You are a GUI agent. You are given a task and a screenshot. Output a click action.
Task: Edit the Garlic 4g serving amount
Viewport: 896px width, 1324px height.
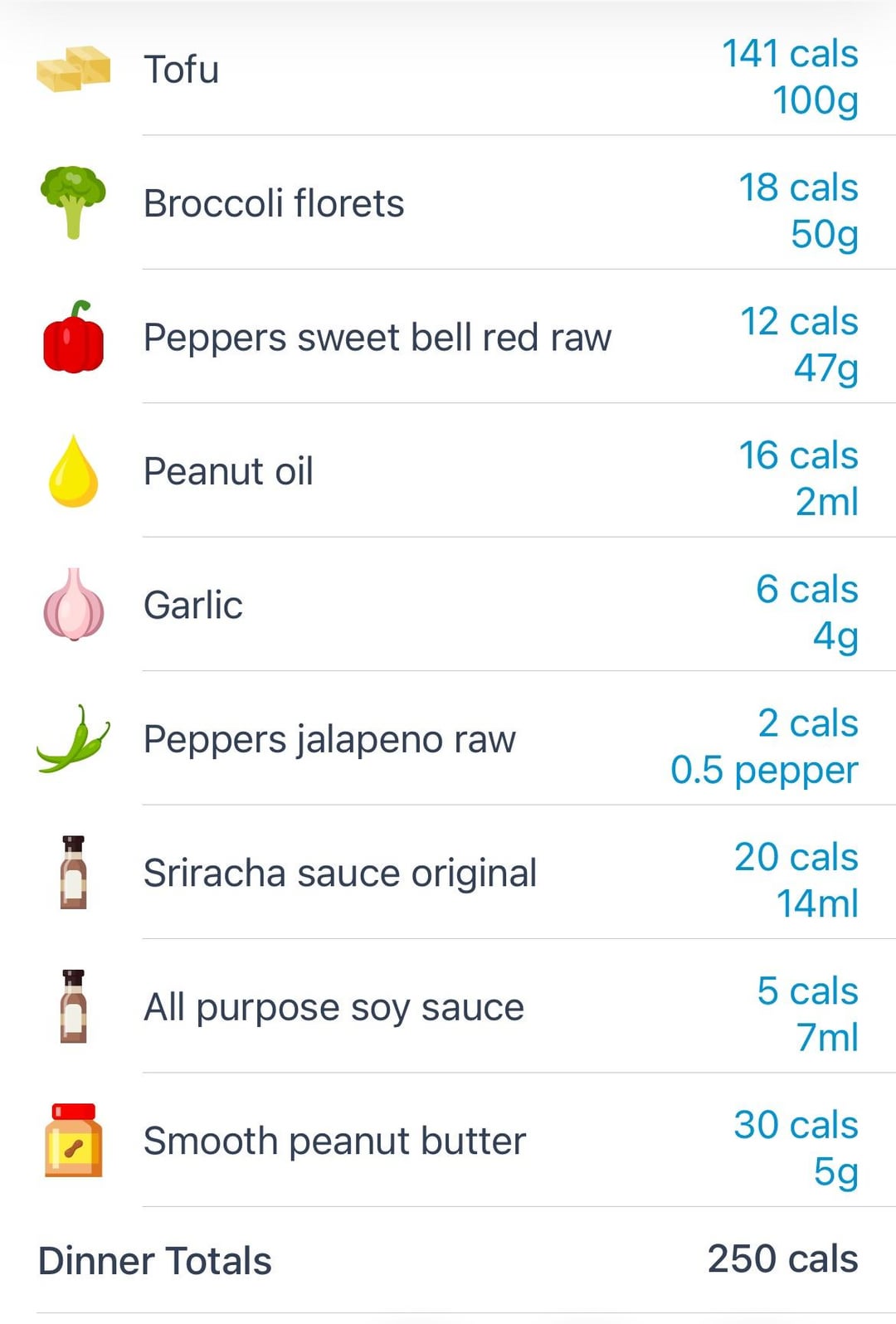[x=835, y=636]
